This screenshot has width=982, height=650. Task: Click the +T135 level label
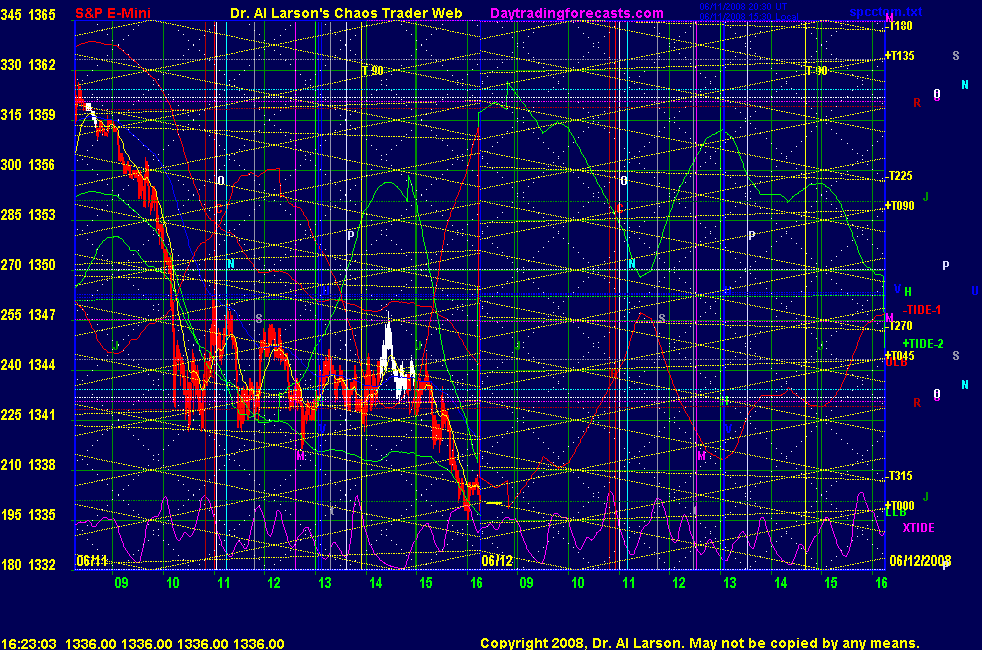point(899,56)
